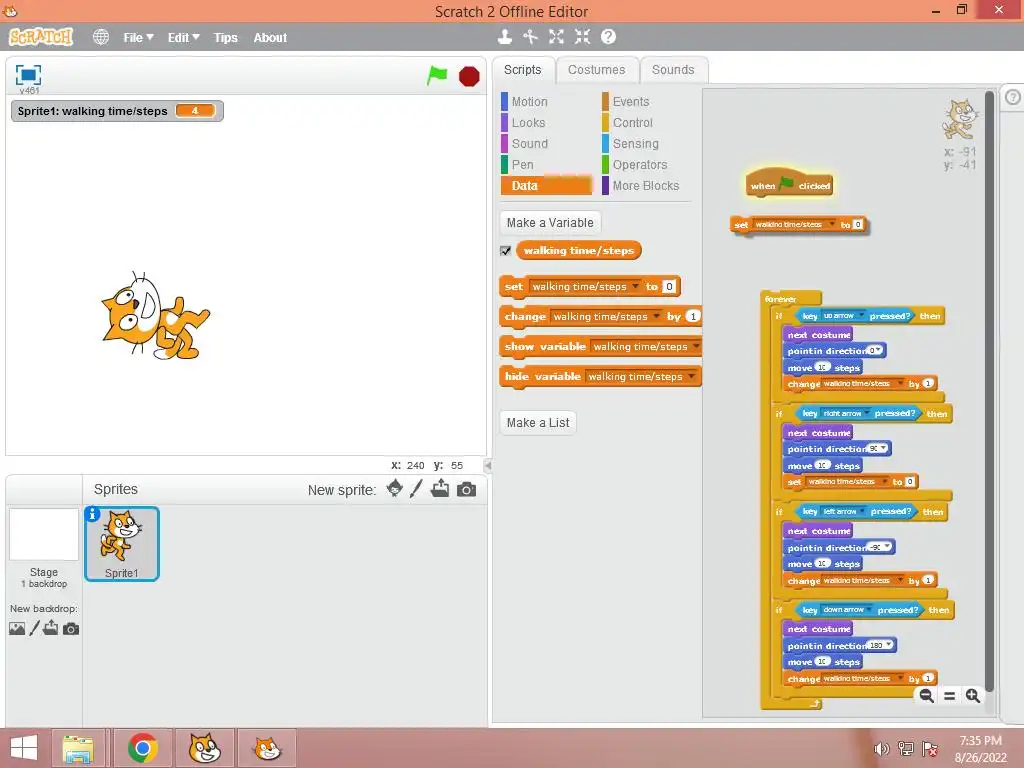This screenshot has height=768, width=1024.
Task: Select the Data block category
Action: [x=546, y=185]
